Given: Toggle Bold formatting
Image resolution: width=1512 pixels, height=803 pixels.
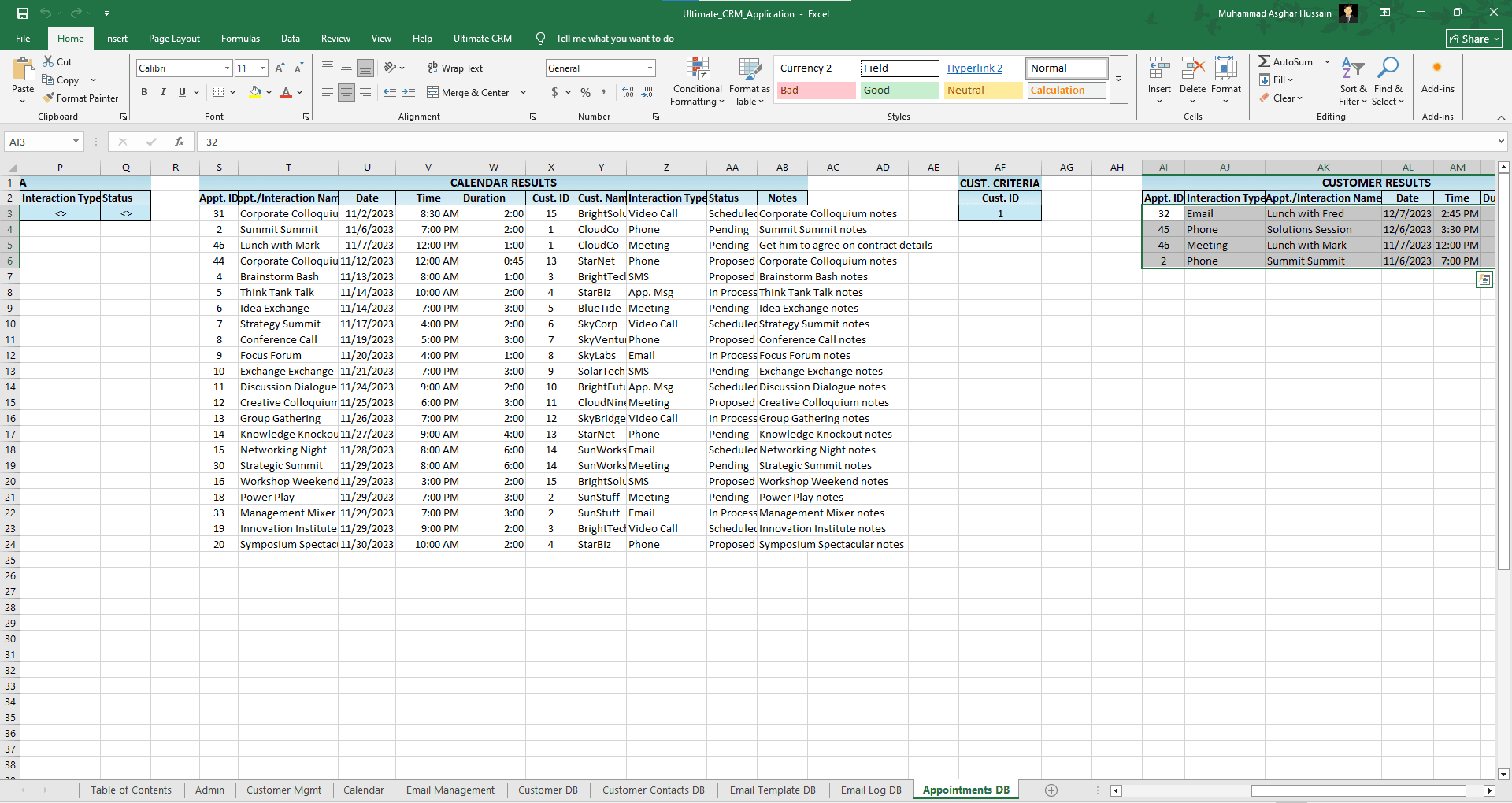Looking at the screenshot, I should point(144,93).
